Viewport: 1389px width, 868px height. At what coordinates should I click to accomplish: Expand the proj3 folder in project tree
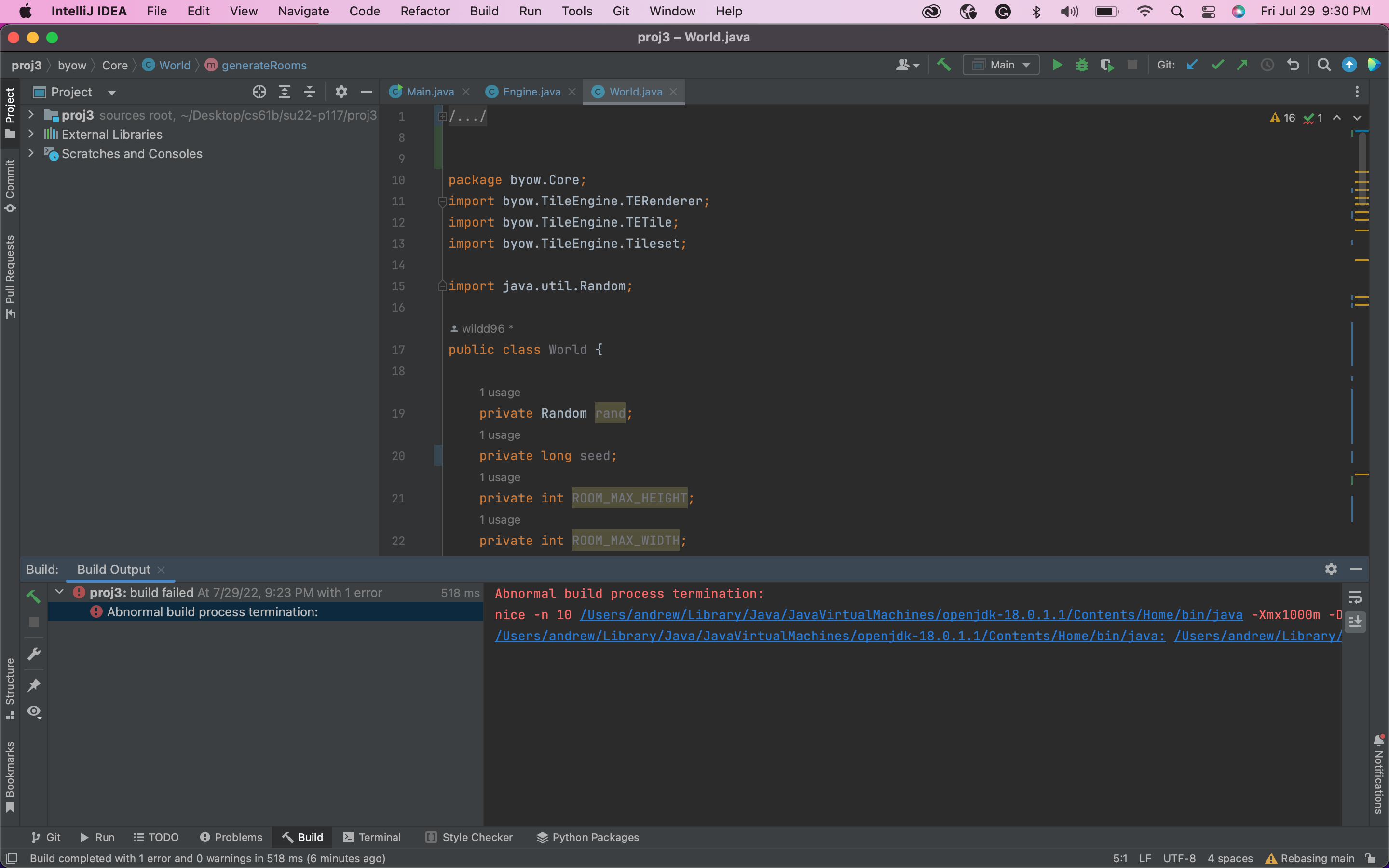(31, 115)
